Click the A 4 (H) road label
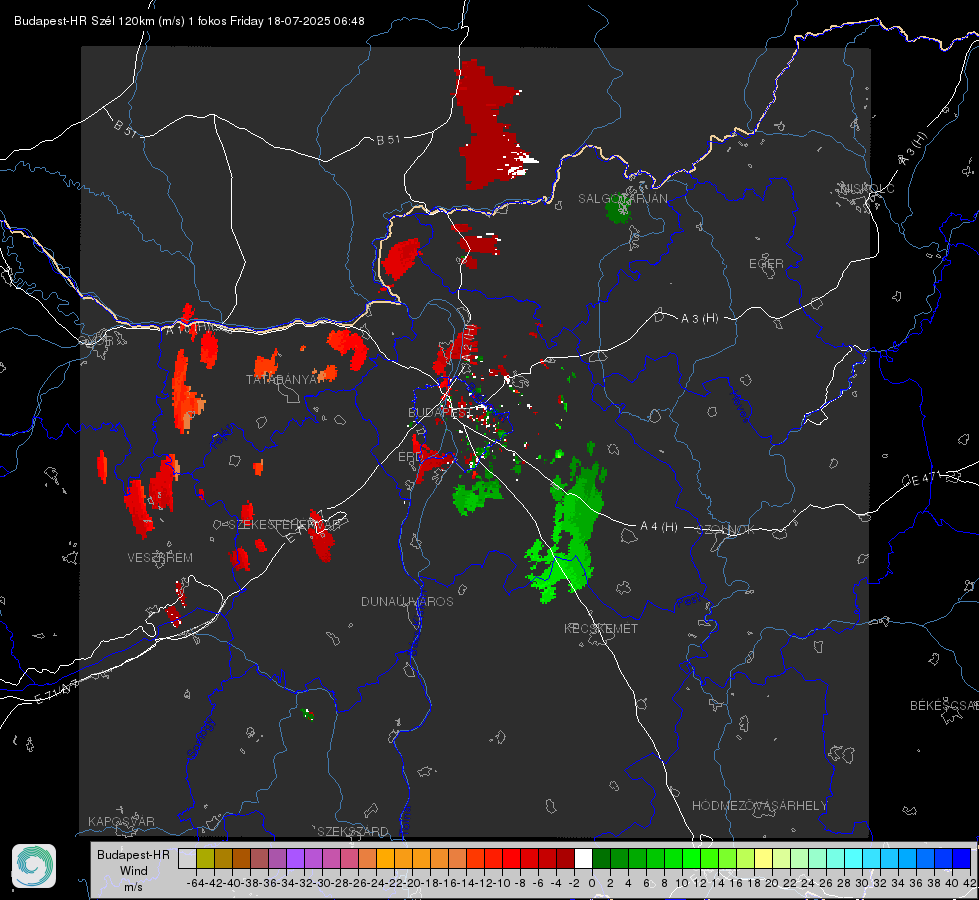This screenshot has height=900, width=979. coord(659,527)
